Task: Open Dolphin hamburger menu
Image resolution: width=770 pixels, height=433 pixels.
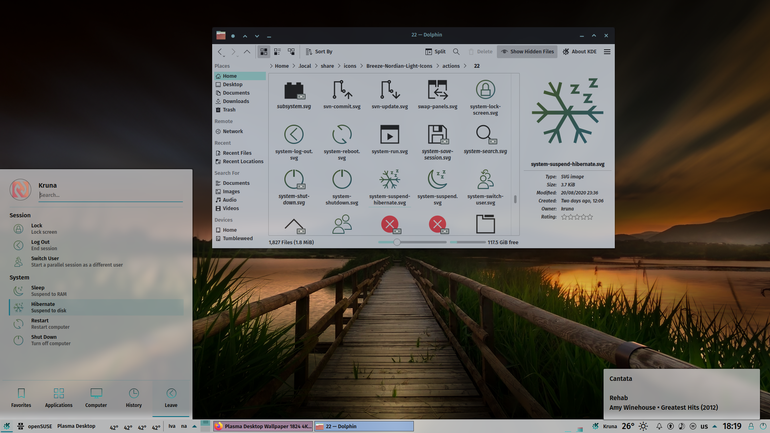Action: pos(607,52)
